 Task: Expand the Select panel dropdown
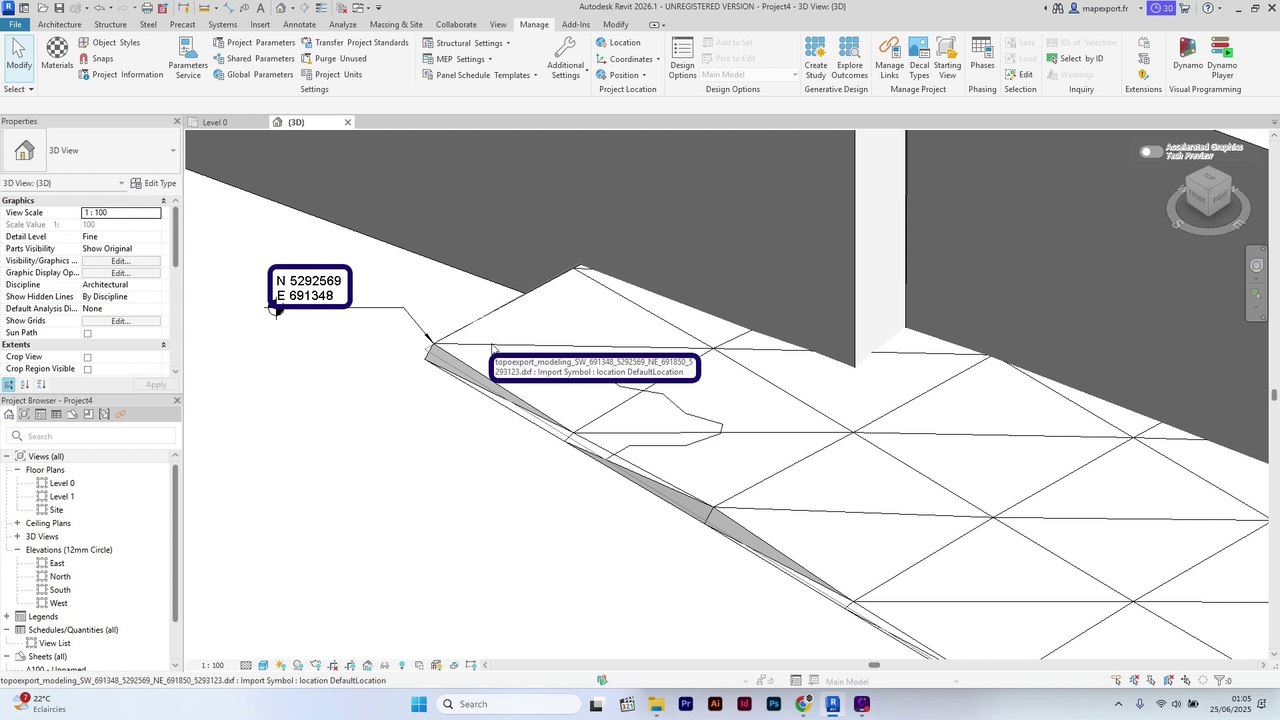pyautogui.click(x=19, y=89)
